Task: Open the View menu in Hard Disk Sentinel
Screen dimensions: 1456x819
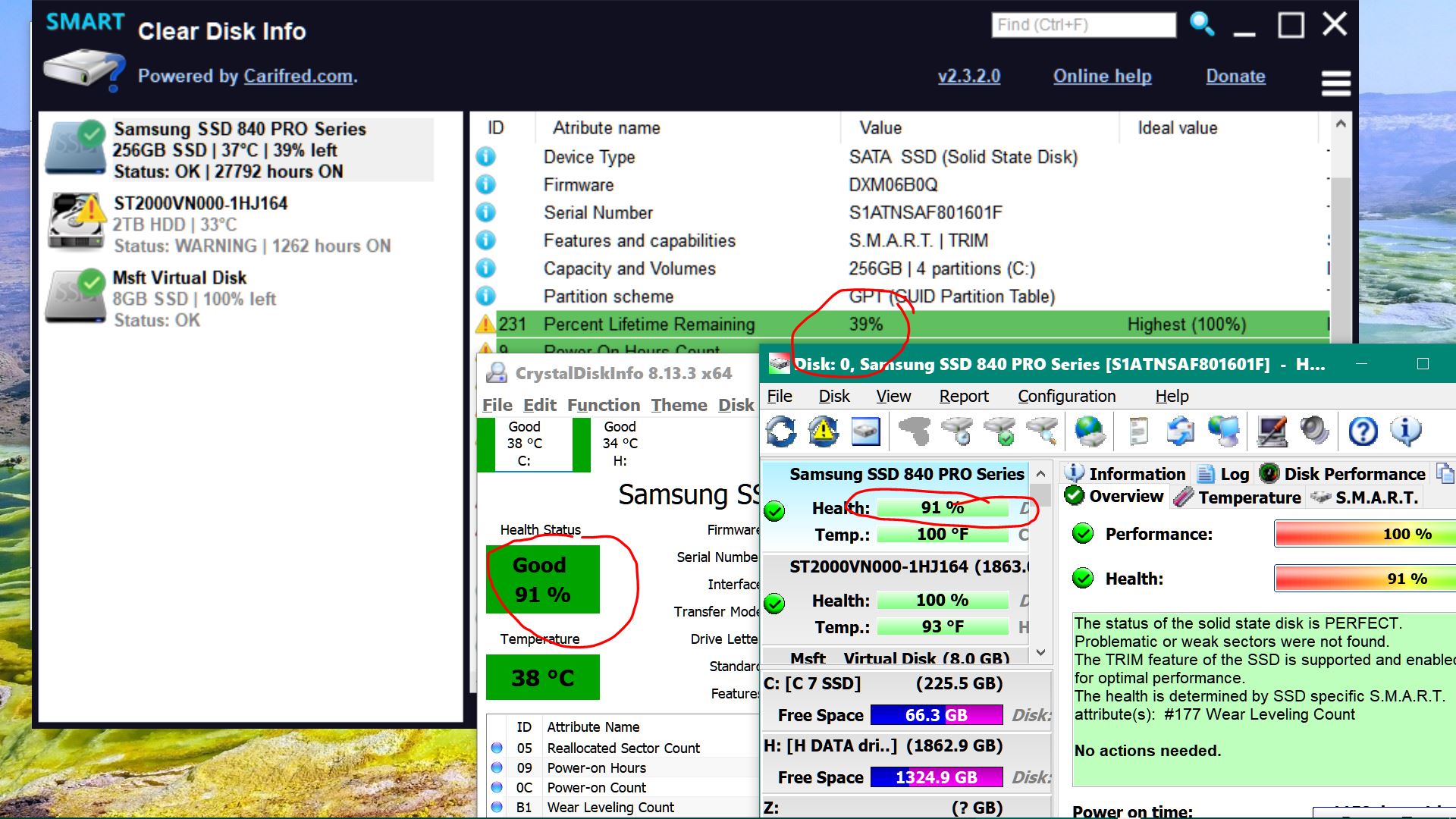Action: [893, 396]
